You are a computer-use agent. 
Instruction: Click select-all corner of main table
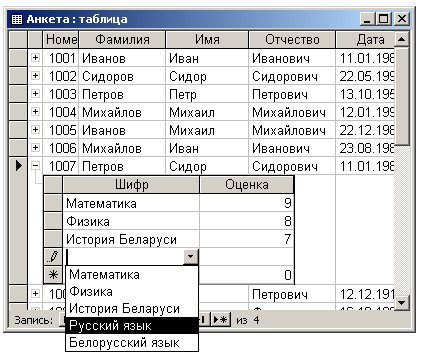18,40
